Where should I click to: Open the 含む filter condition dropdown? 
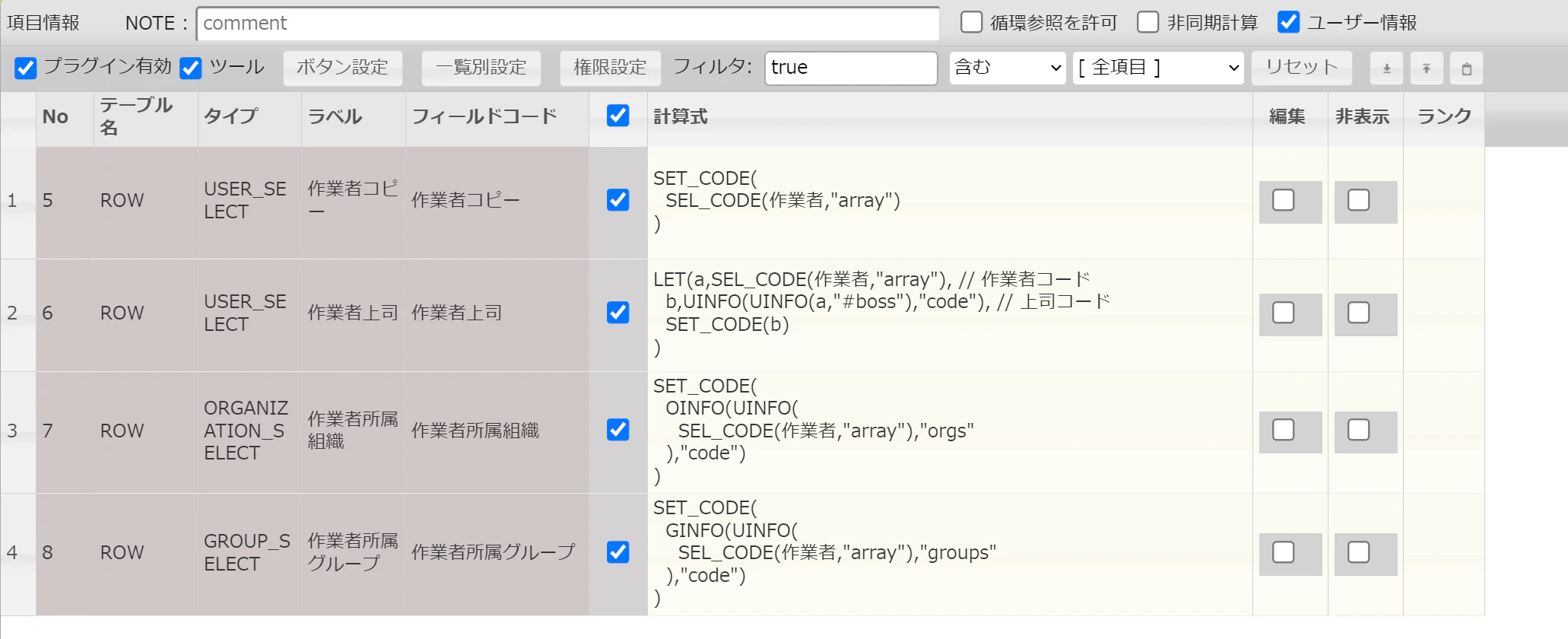click(1008, 68)
